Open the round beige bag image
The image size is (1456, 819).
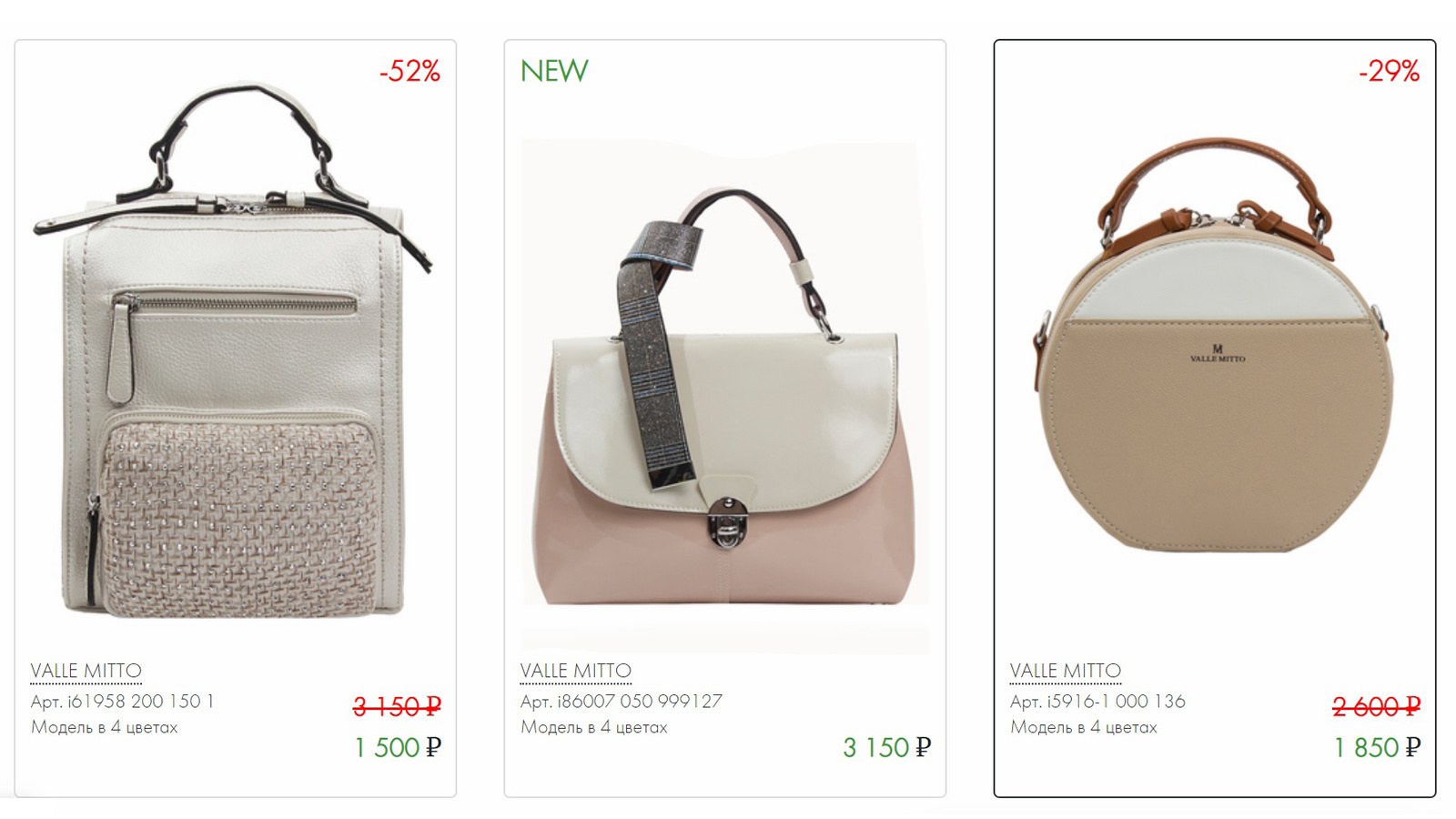click(1215, 344)
